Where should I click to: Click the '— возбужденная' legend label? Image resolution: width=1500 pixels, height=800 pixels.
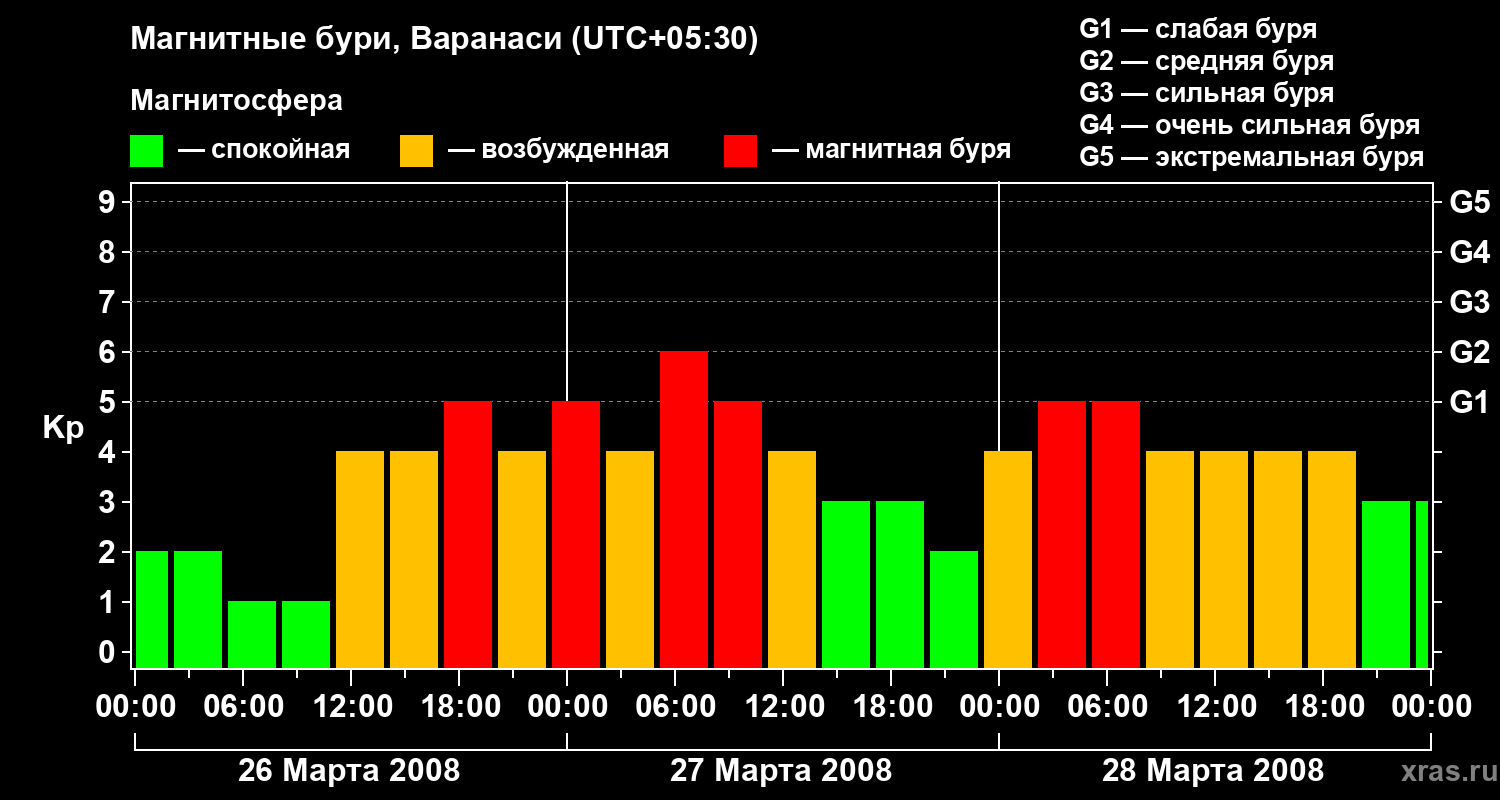click(558, 150)
